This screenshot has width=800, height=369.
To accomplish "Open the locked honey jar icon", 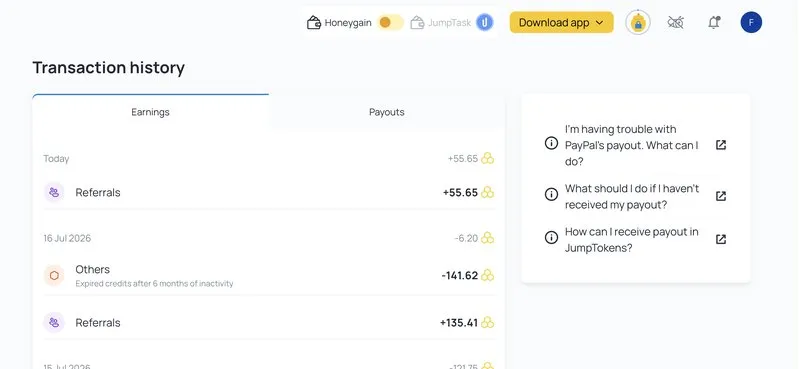I will pyautogui.click(x=638, y=22).
